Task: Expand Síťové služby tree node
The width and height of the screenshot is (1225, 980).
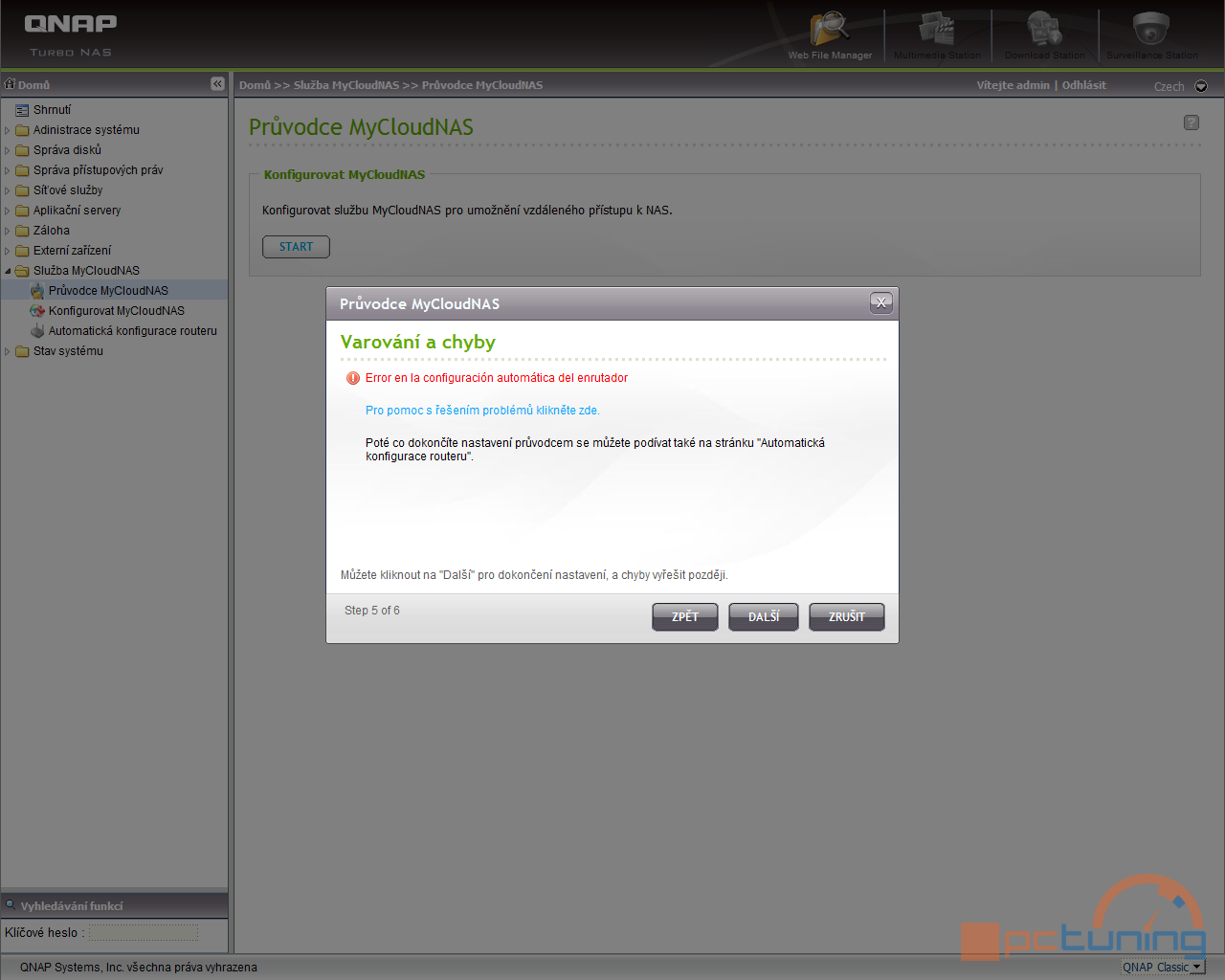Action: point(8,190)
